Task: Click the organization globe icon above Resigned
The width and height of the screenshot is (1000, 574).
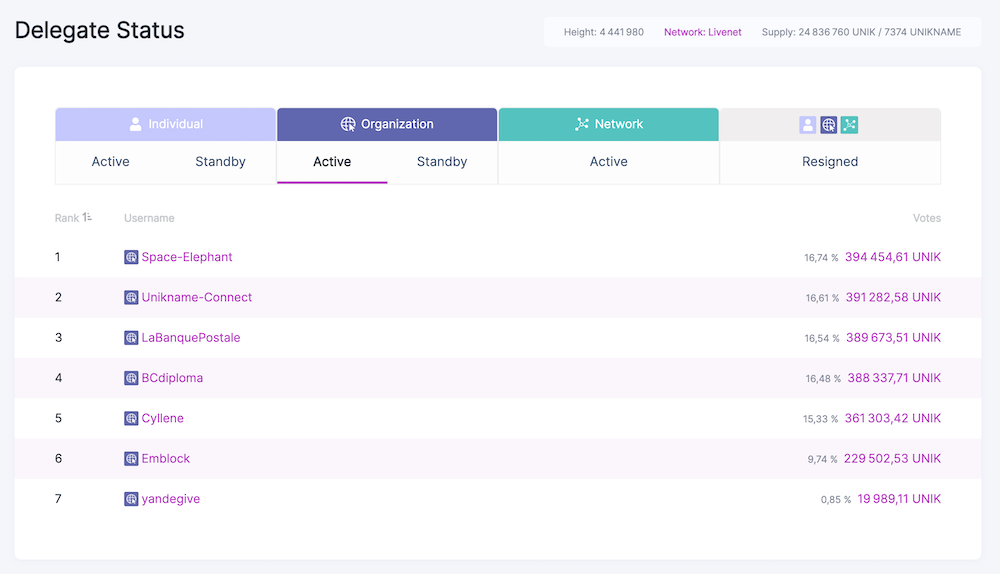Action: (x=828, y=125)
